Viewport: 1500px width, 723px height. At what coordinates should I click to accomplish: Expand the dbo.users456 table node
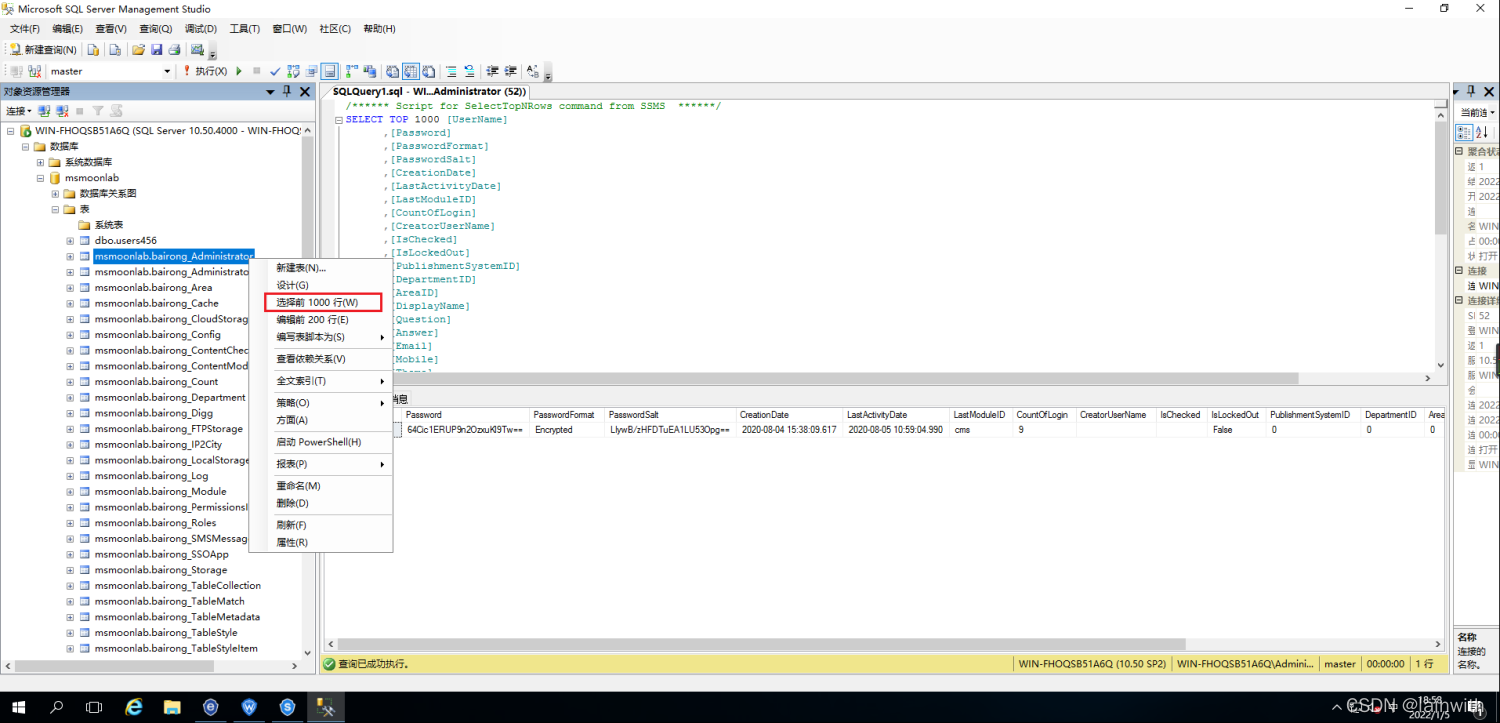click(70, 240)
